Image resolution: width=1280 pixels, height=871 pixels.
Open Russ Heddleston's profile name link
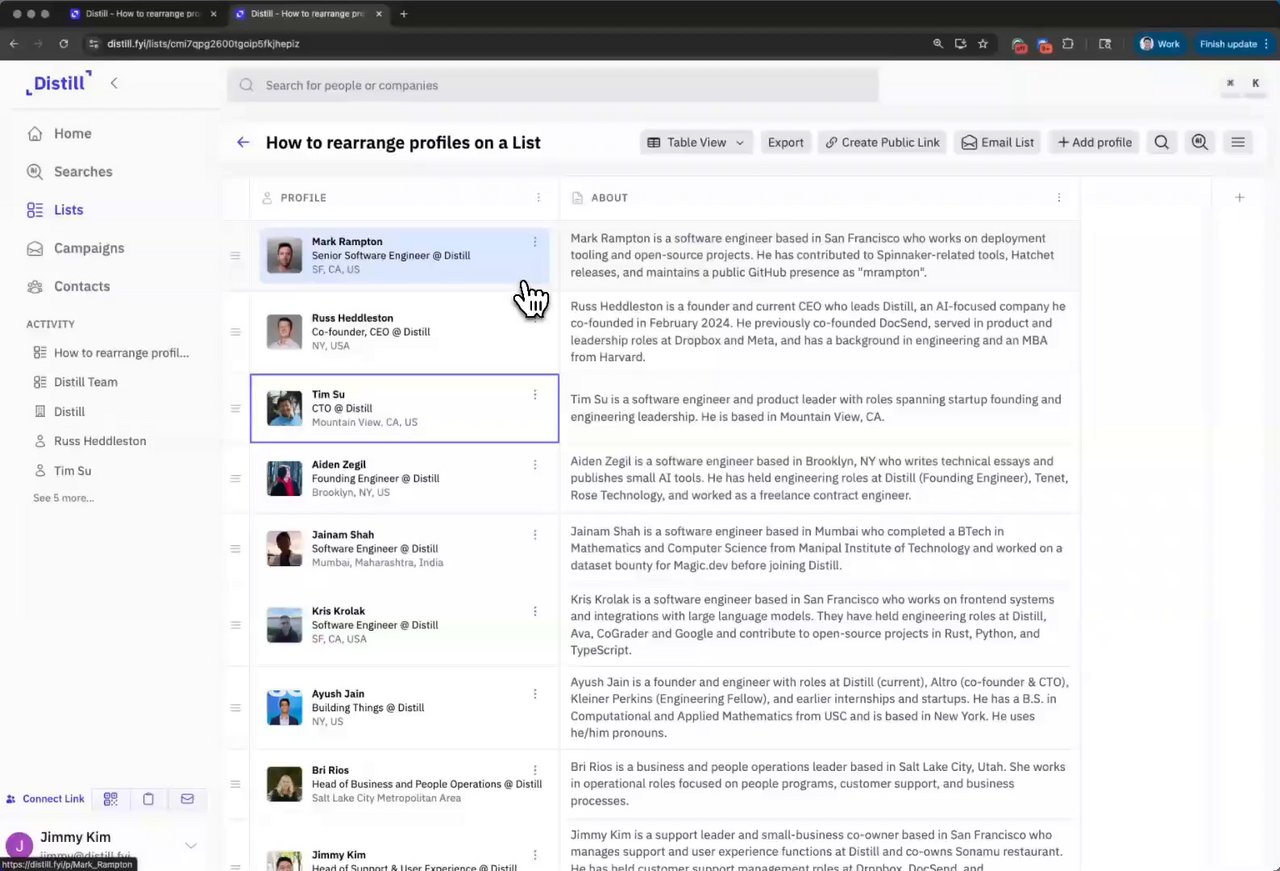tap(352, 318)
